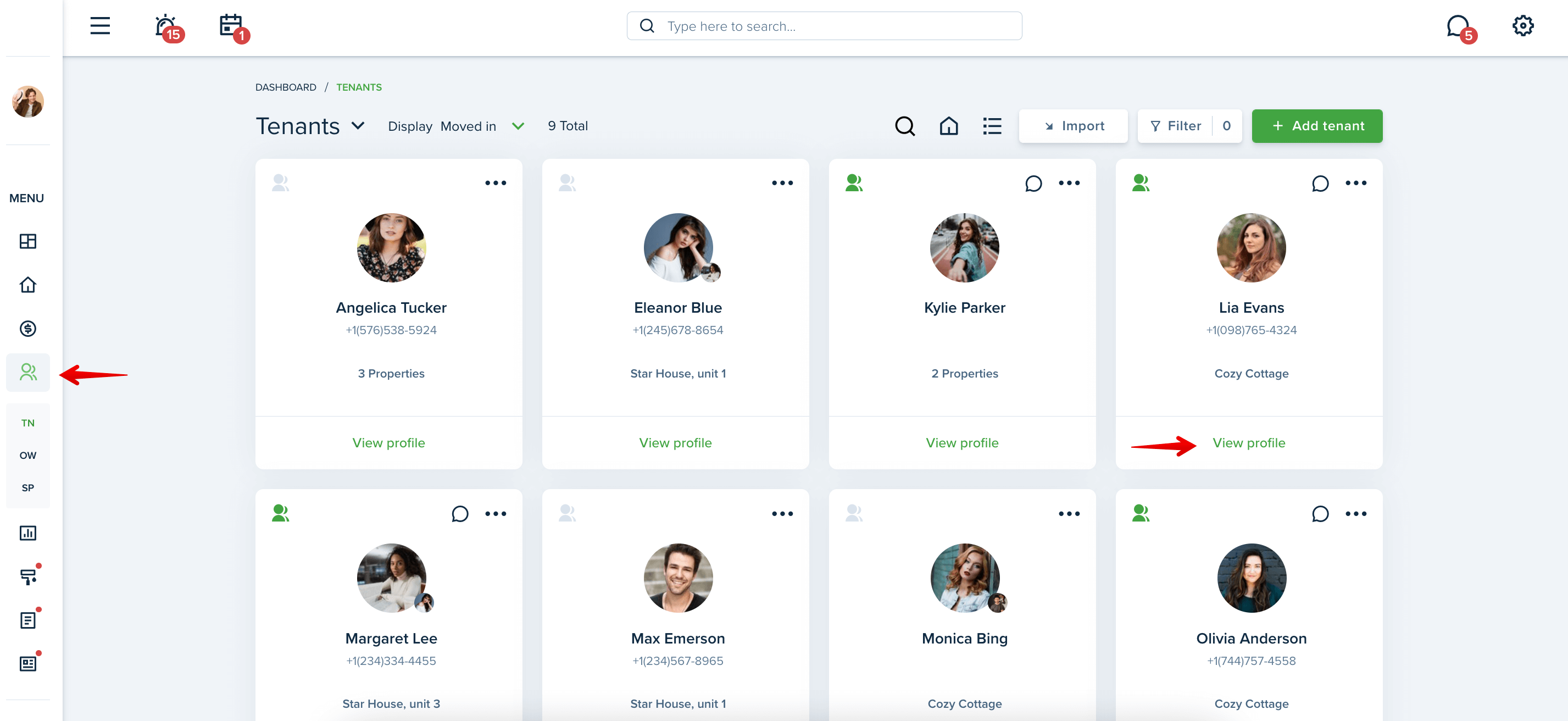
Task: Go to DASHBOARD breadcrumb
Action: tap(286, 87)
